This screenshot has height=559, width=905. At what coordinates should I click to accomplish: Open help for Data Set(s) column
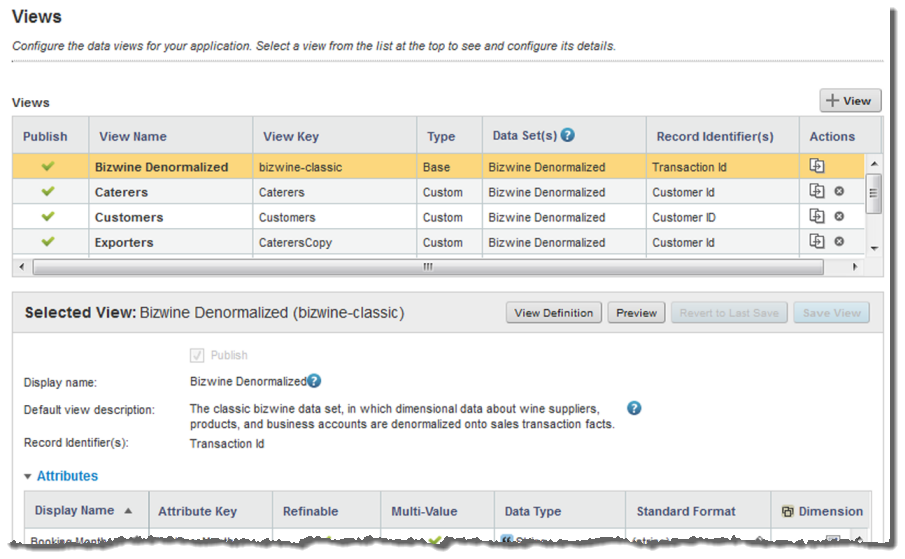[x=567, y=136]
